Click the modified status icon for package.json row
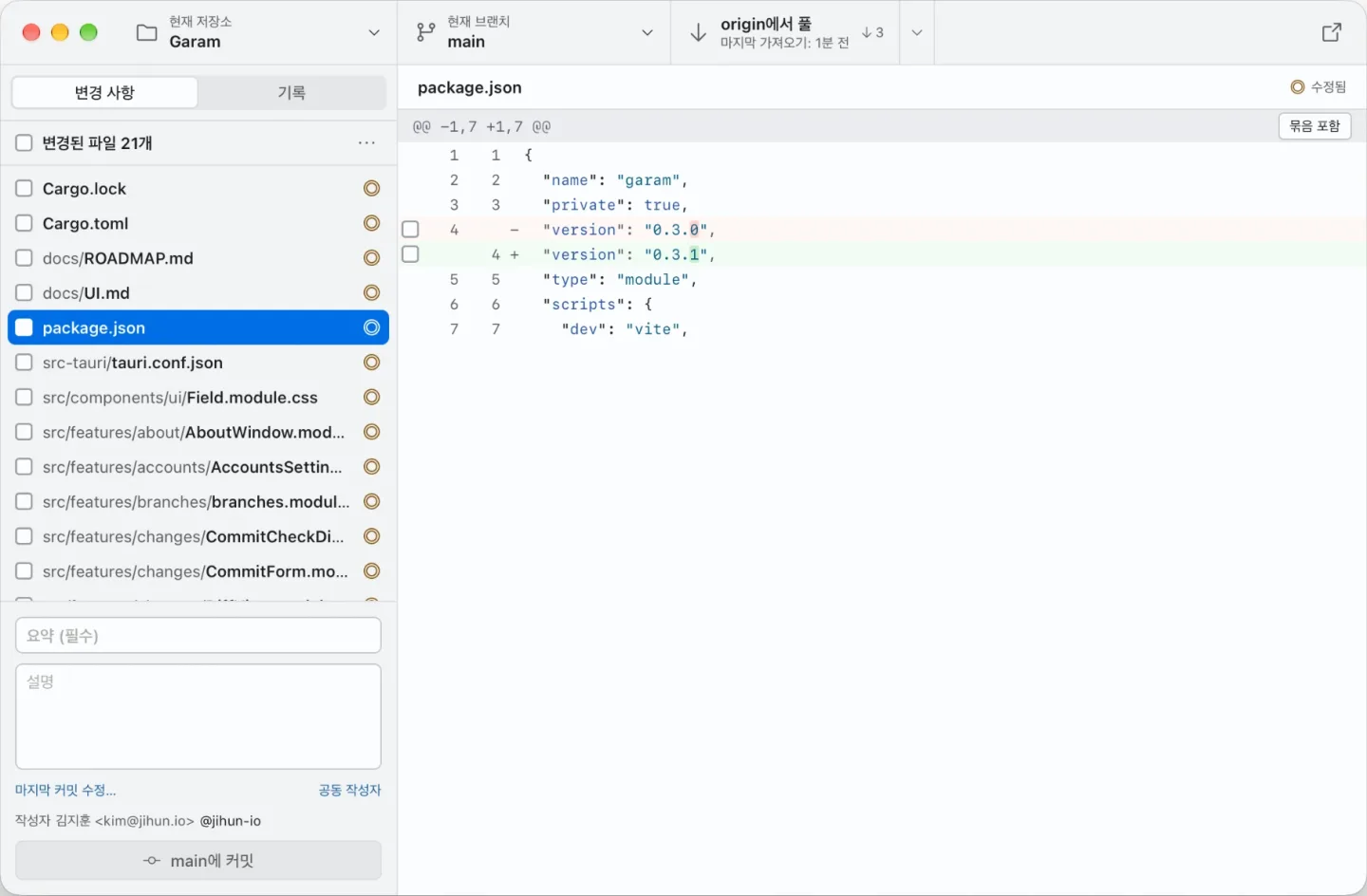Viewport: 1367px width, 896px height. pyautogui.click(x=372, y=327)
